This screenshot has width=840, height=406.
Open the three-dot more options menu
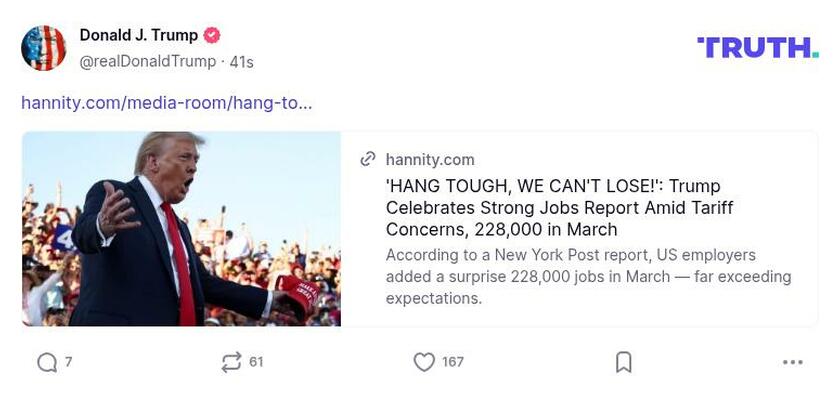coord(793,362)
